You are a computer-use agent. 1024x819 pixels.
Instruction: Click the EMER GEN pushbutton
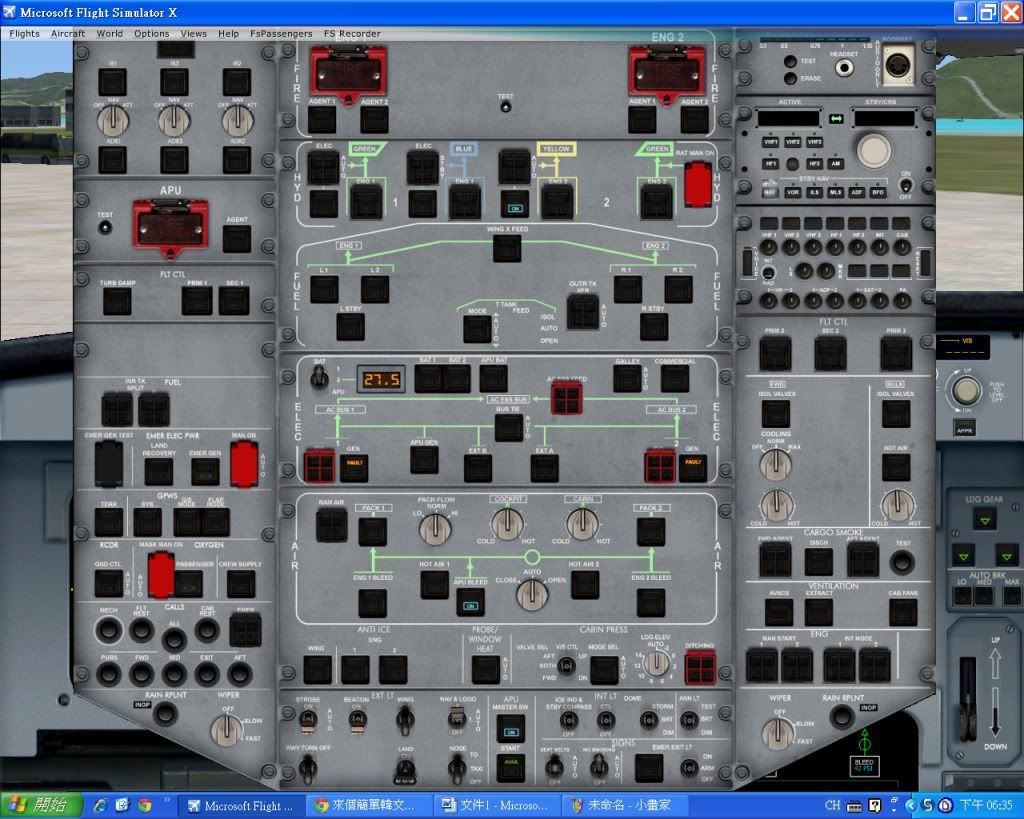(x=205, y=472)
